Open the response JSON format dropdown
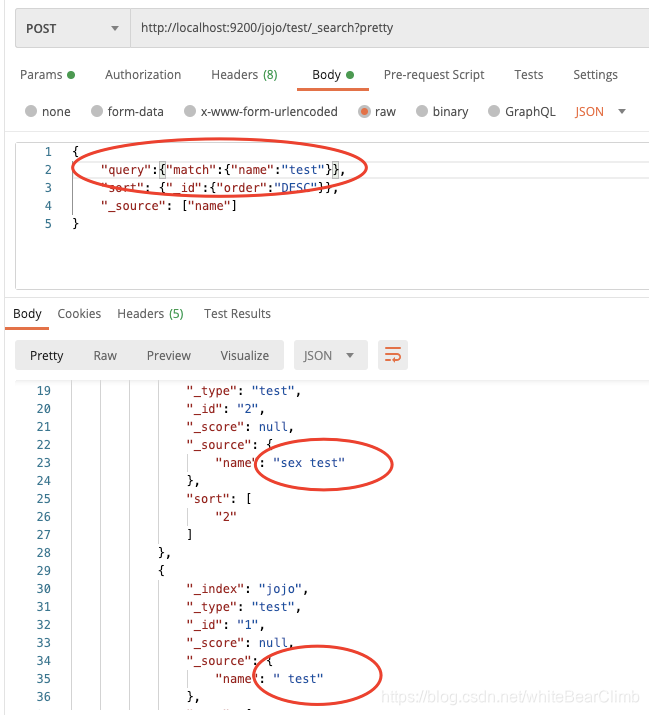 click(331, 355)
